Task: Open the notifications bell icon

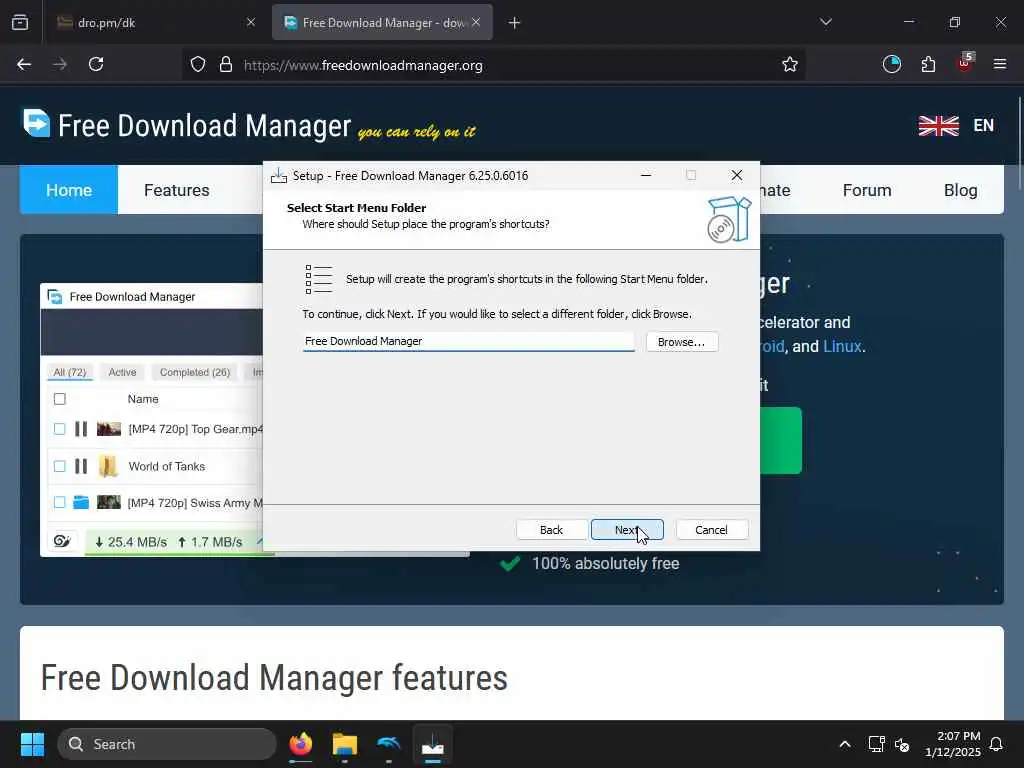Action: (x=996, y=744)
